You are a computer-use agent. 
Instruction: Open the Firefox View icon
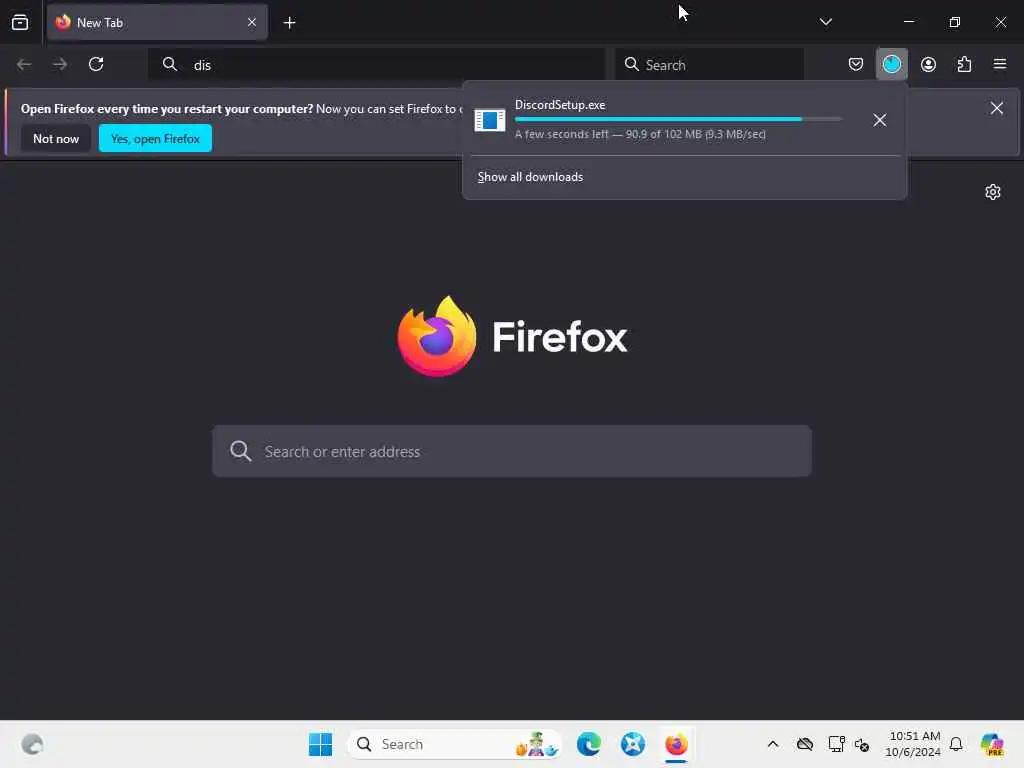point(20,22)
